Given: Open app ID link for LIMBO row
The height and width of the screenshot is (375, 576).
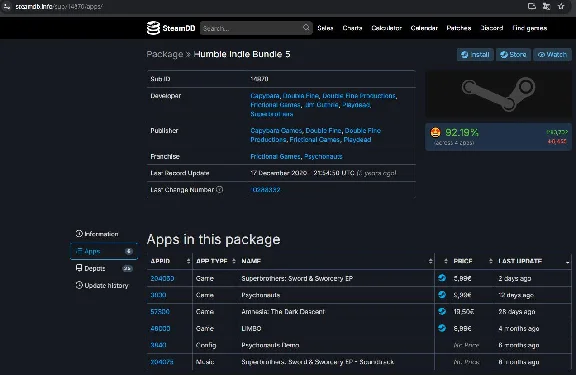Looking at the screenshot, I should [160, 328].
